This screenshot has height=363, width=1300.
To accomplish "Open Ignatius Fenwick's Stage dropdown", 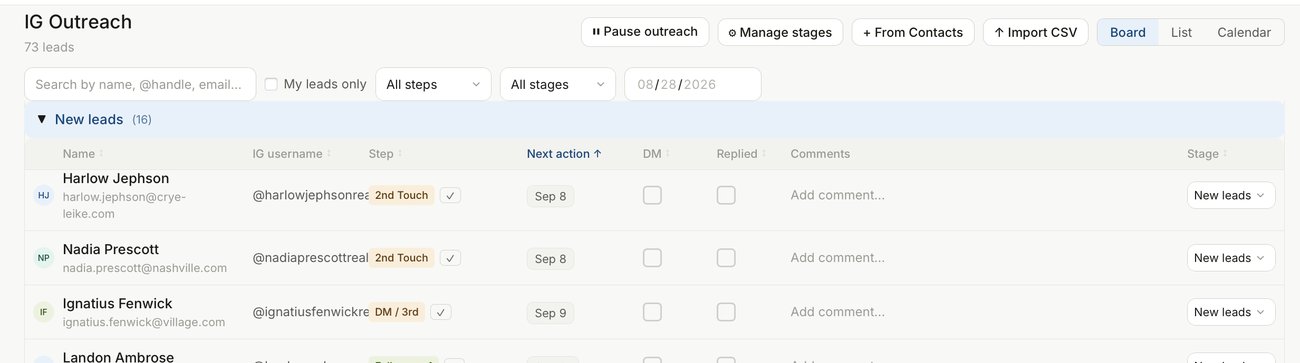I will click(x=1231, y=312).
